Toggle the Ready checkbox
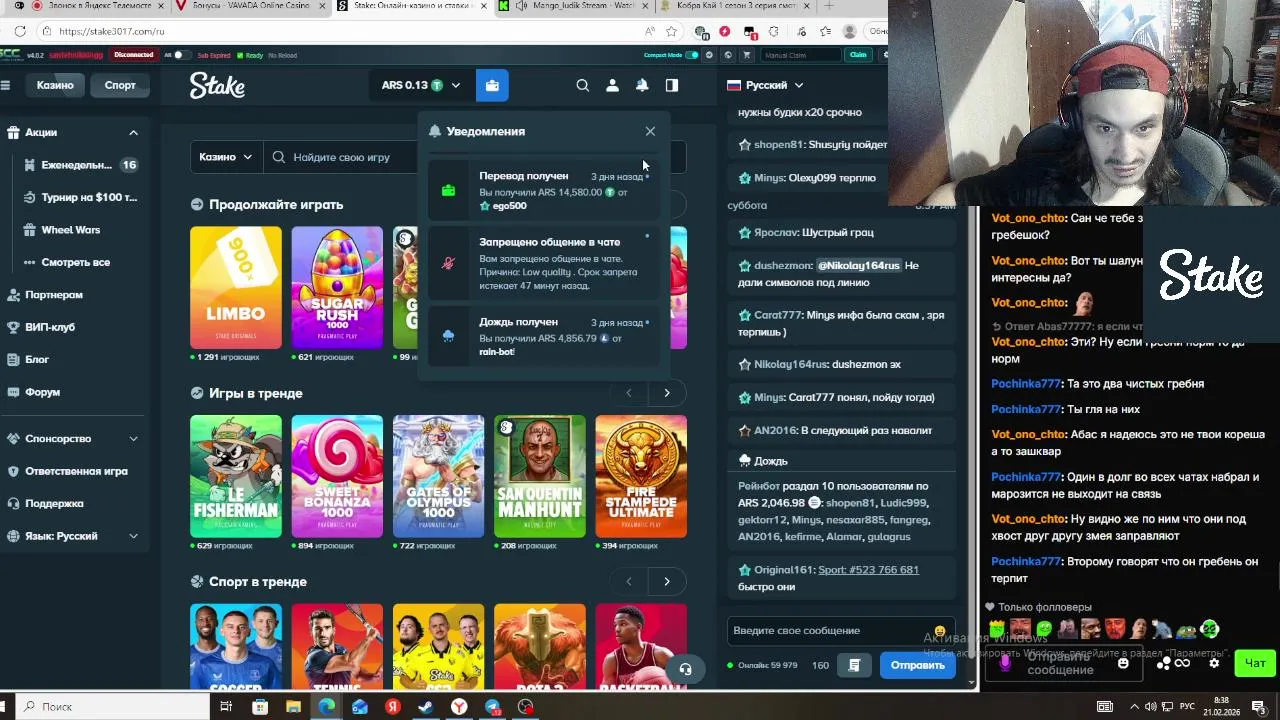This screenshot has height=720, width=1280. point(241,55)
